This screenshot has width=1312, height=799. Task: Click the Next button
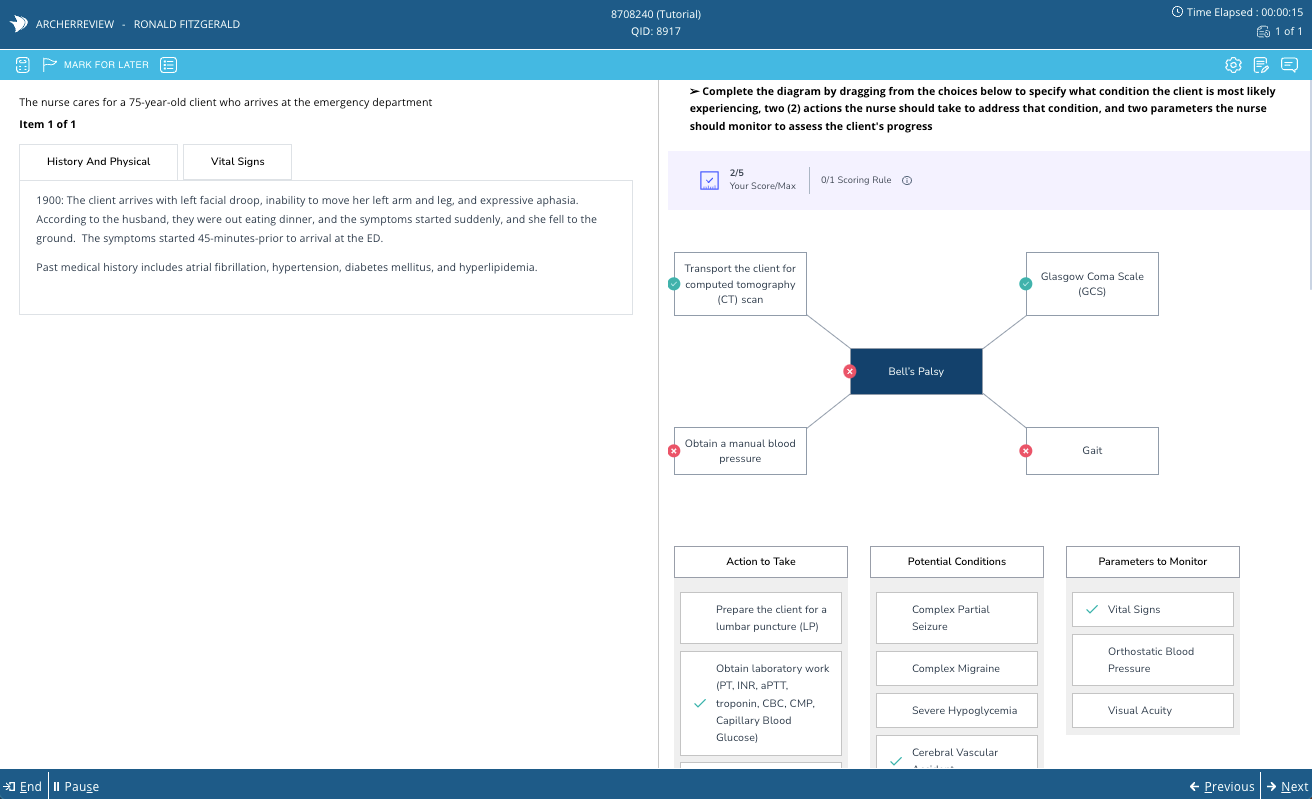pyautogui.click(x=1286, y=786)
